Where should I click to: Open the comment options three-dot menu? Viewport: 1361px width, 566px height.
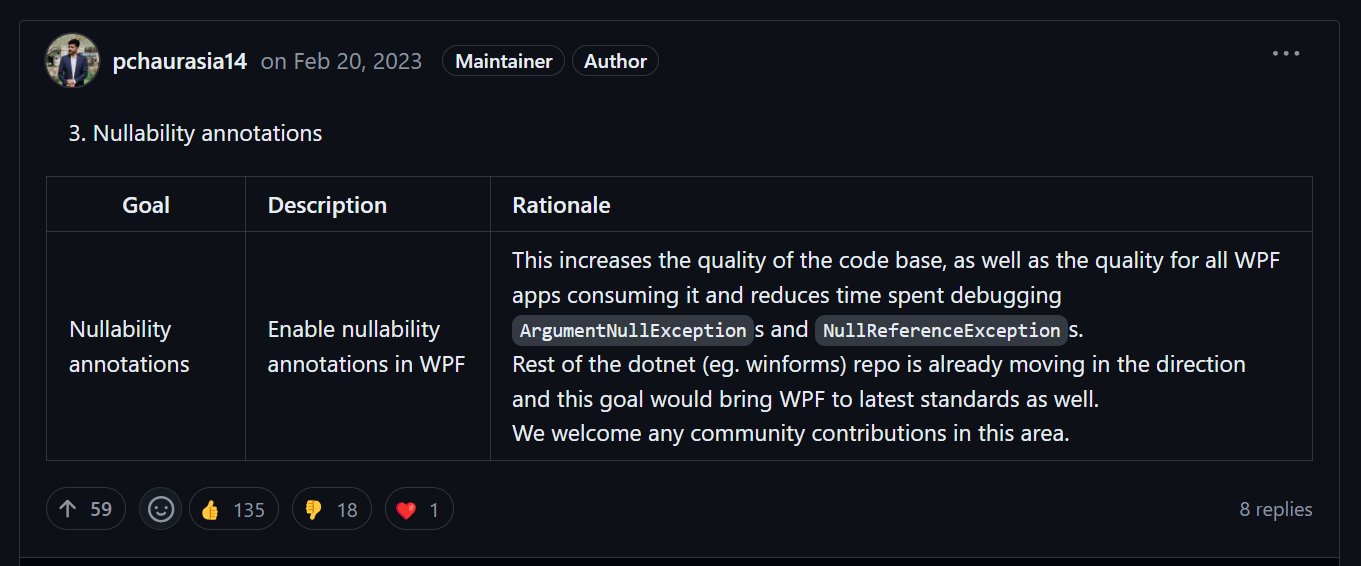(x=1286, y=54)
